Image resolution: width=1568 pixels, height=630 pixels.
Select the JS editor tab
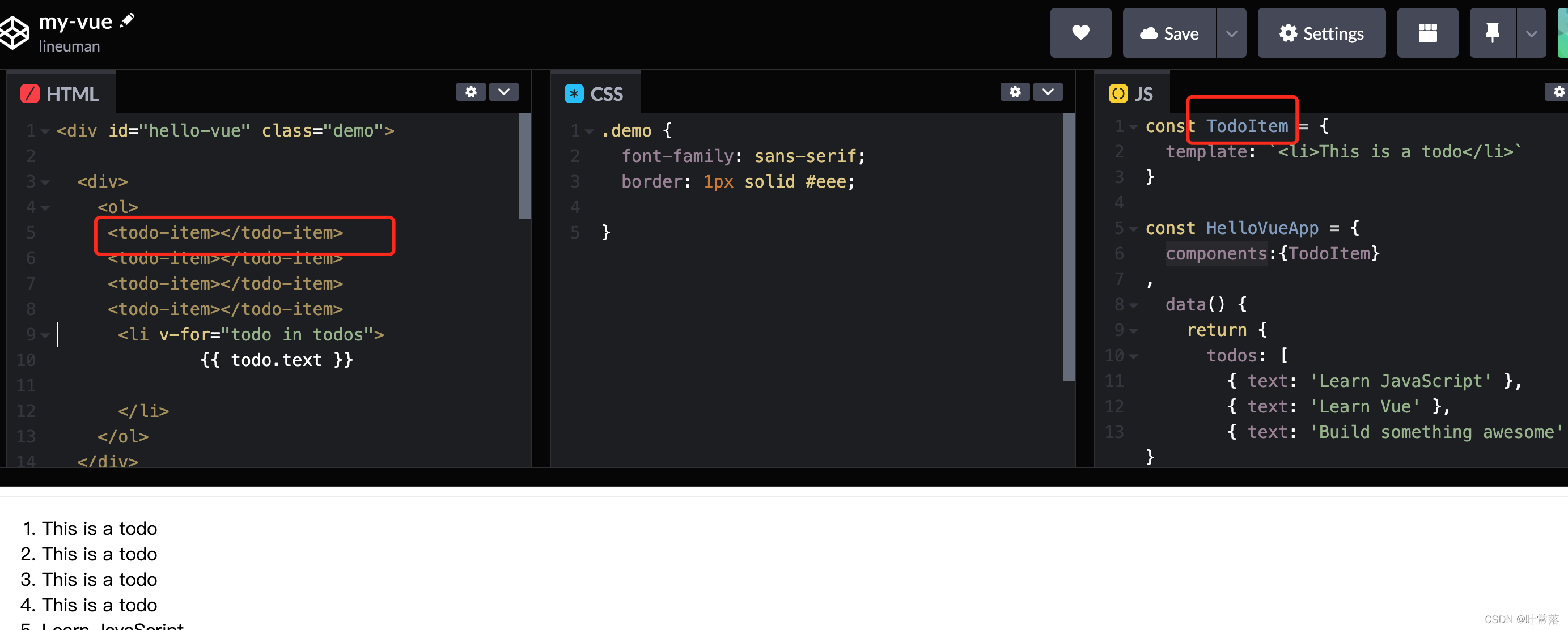point(1131,93)
